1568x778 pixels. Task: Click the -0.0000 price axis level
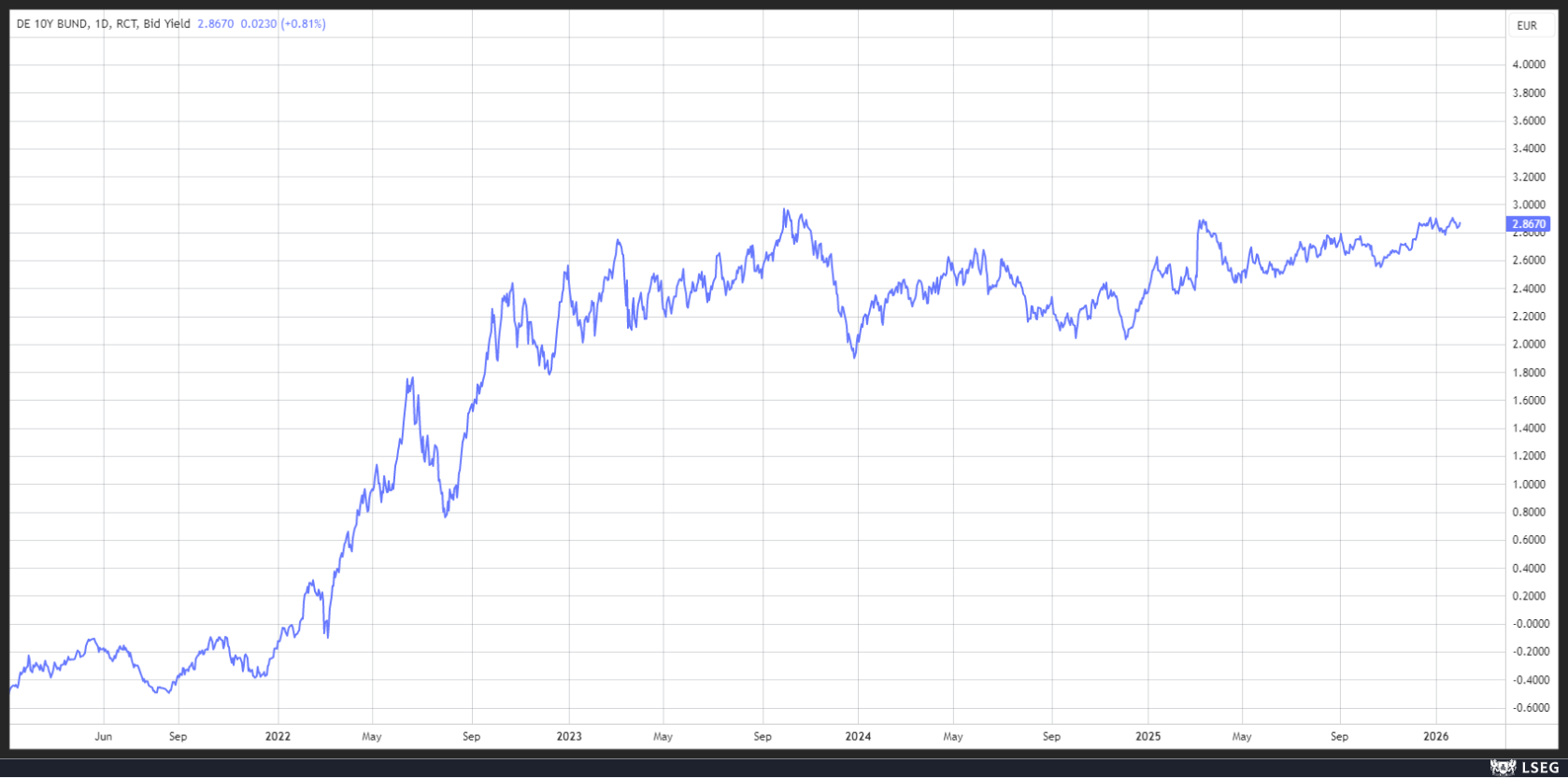coord(1529,624)
